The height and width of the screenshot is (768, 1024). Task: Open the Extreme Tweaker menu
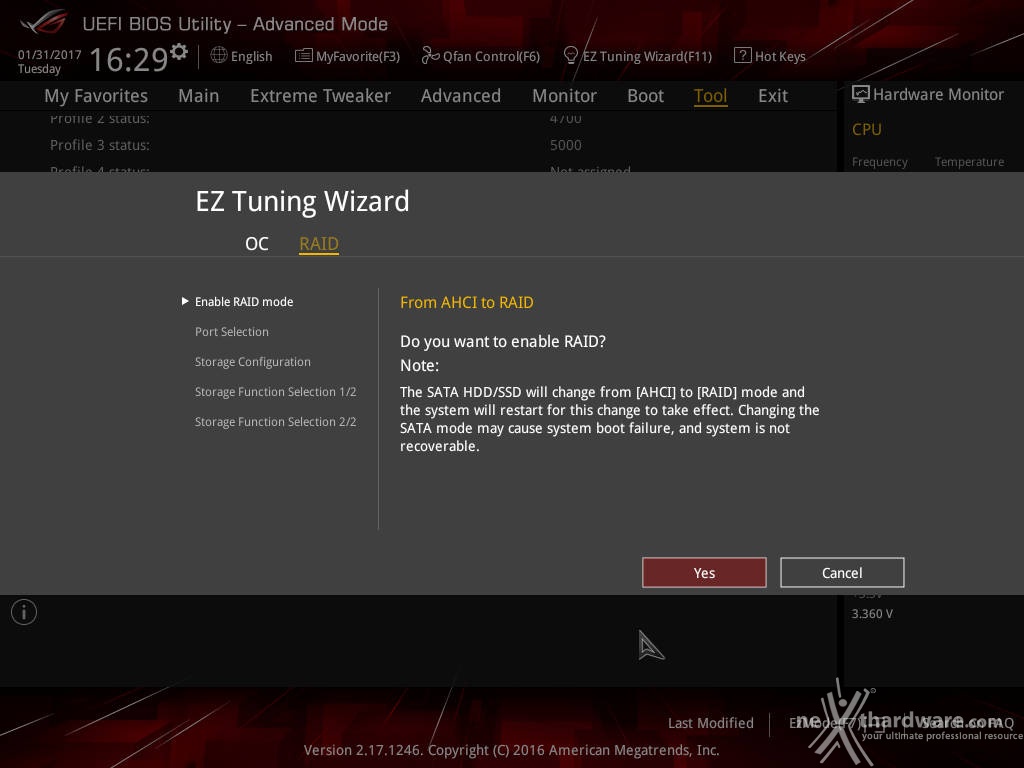pyautogui.click(x=320, y=96)
